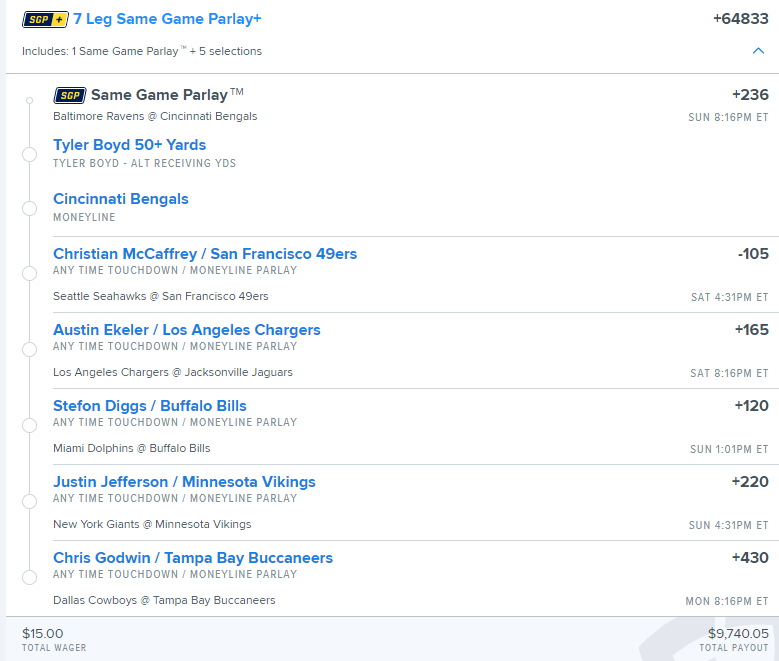Click the $15.00 total wager amount
The width and height of the screenshot is (779, 661).
pos(43,634)
